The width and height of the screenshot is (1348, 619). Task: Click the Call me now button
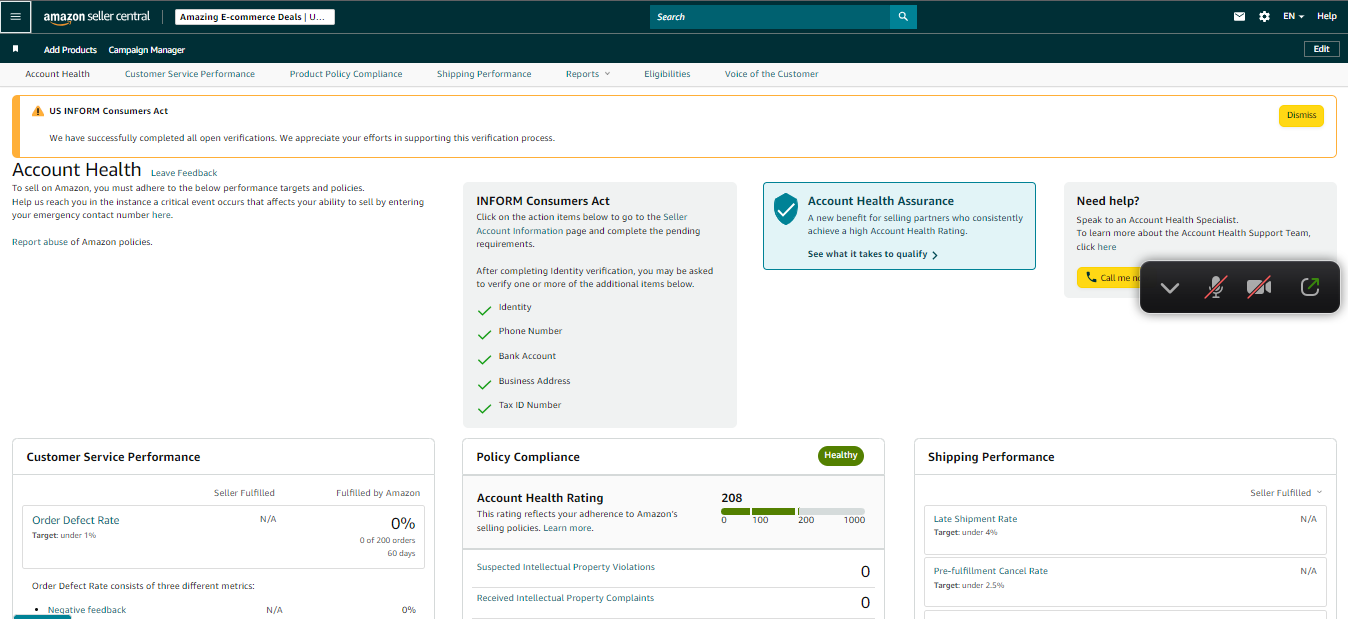[x=1108, y=278]
